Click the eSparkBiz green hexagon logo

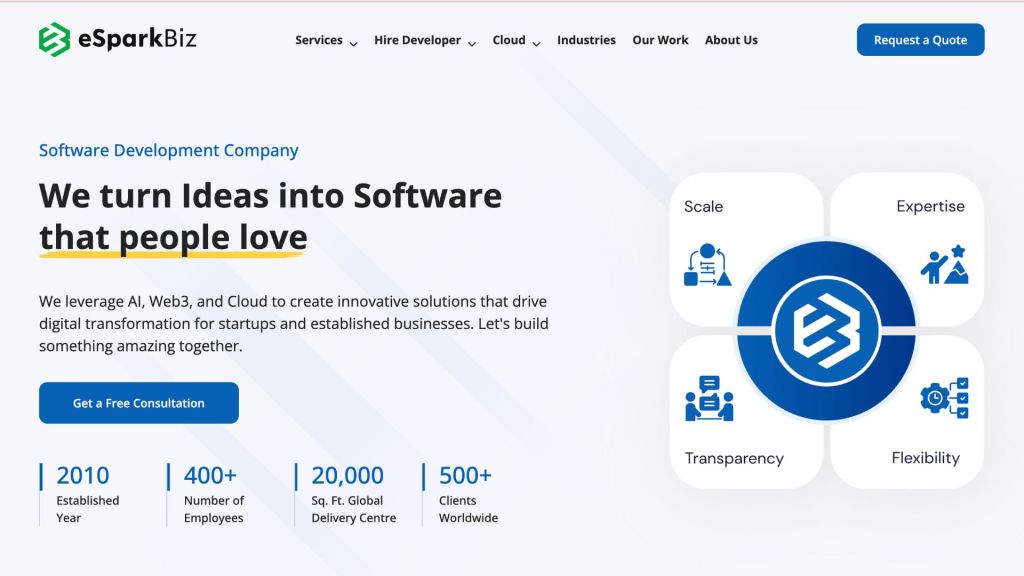coord(54,40)
